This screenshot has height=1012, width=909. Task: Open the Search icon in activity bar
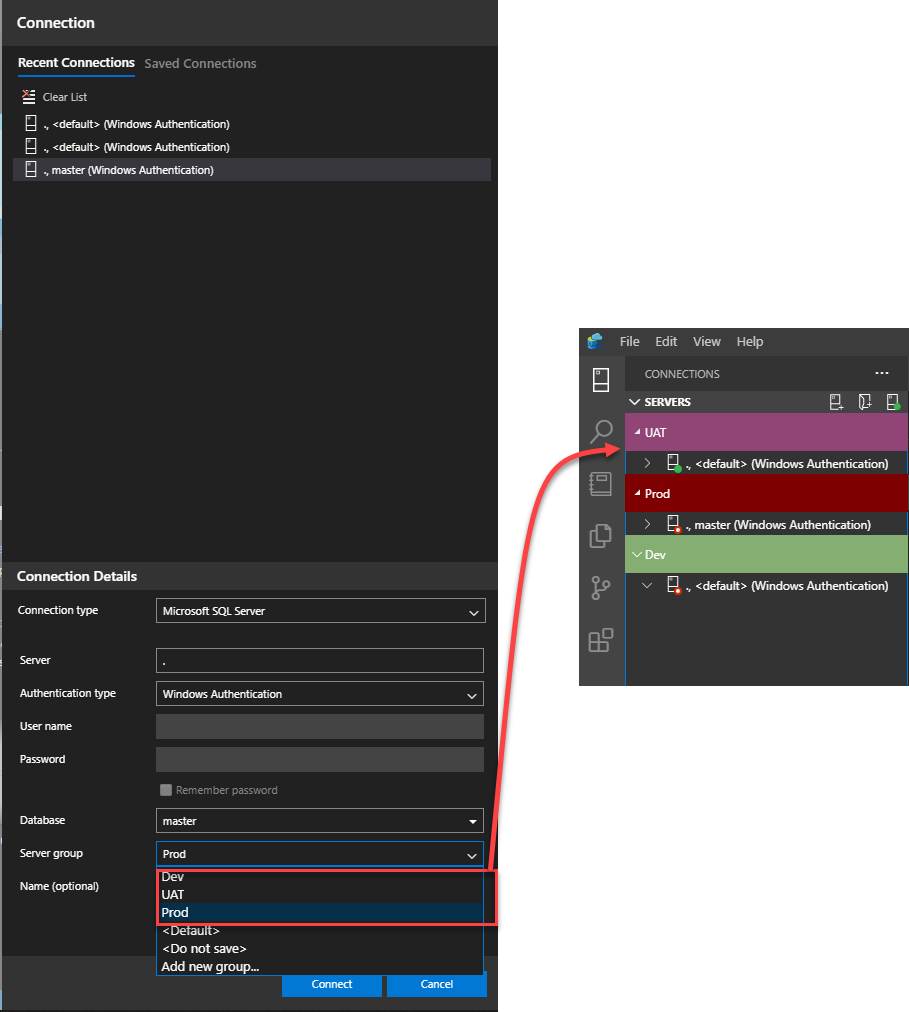[601, 431]
